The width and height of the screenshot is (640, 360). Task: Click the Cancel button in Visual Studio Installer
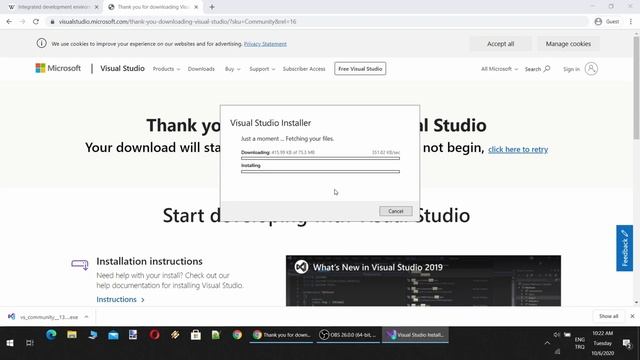click(396, 211)
